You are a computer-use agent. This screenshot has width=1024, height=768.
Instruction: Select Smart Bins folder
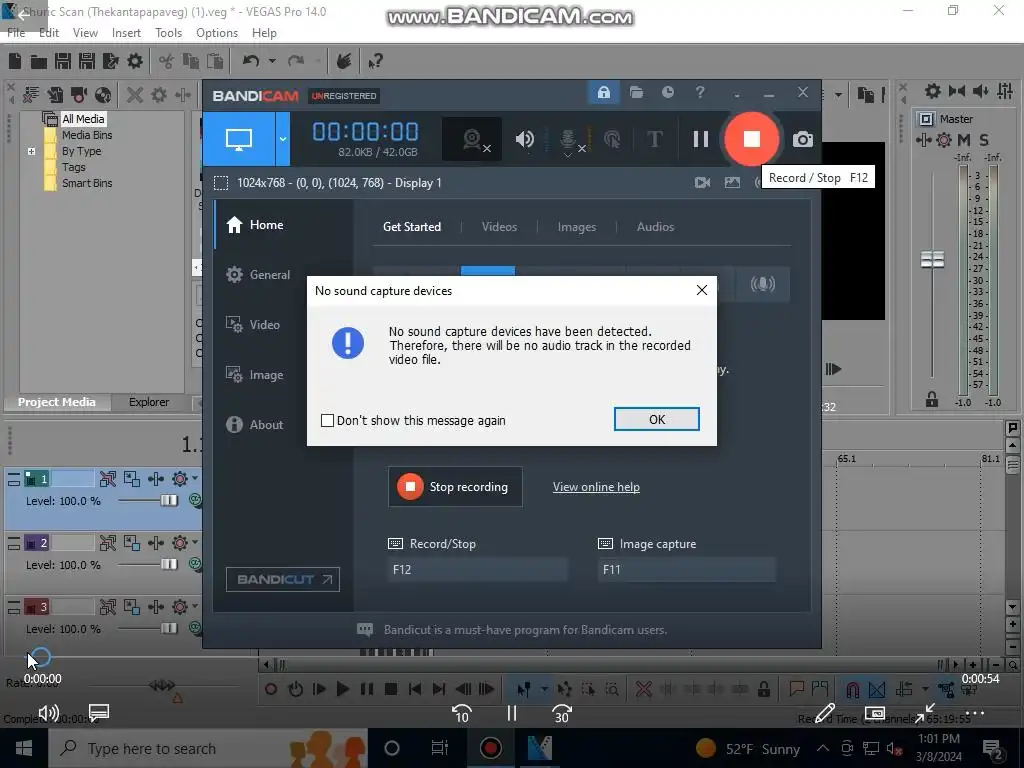(x=87, y=184)
